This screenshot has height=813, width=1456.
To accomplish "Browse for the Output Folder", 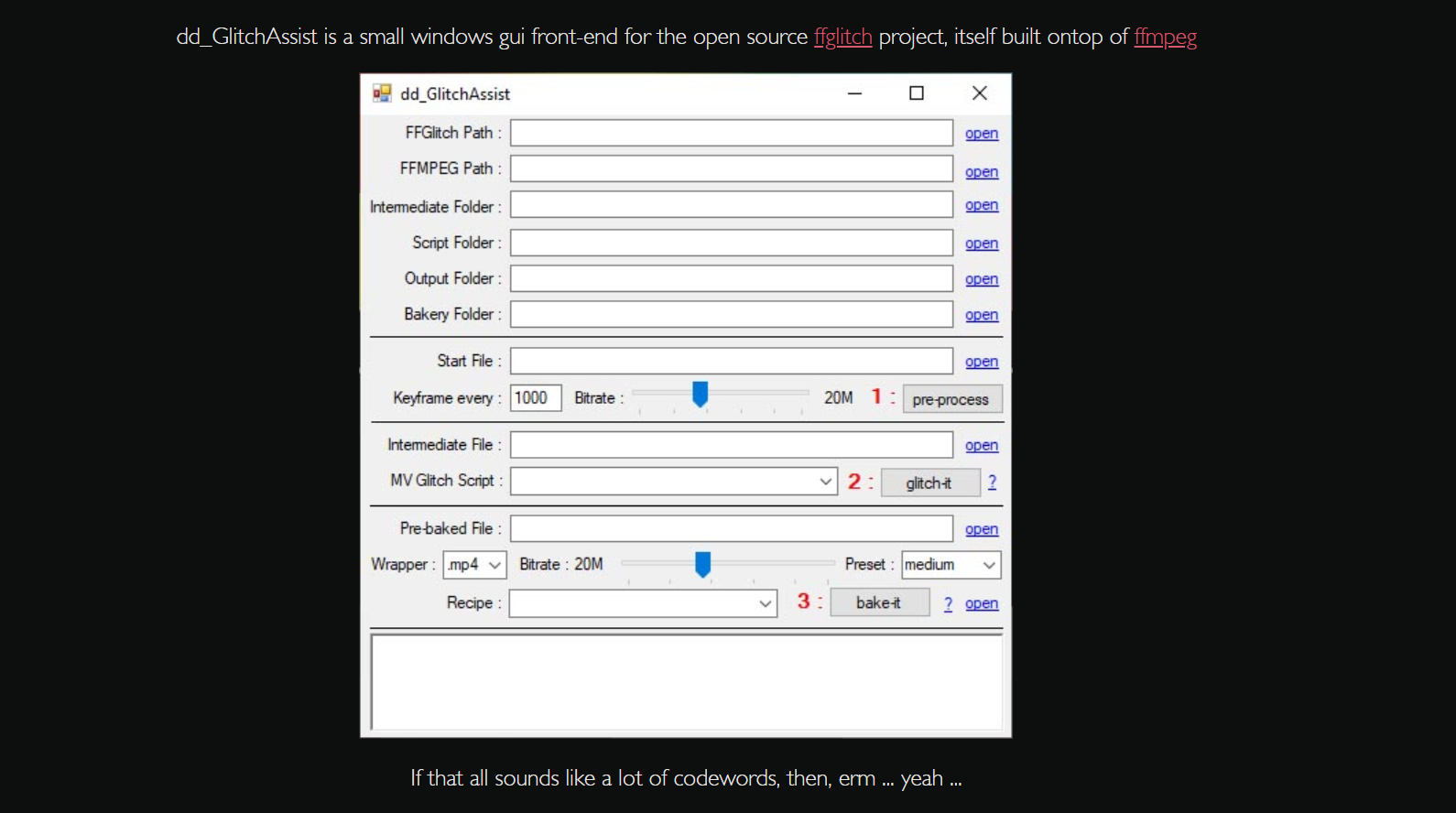I will [x=982, y=279].
